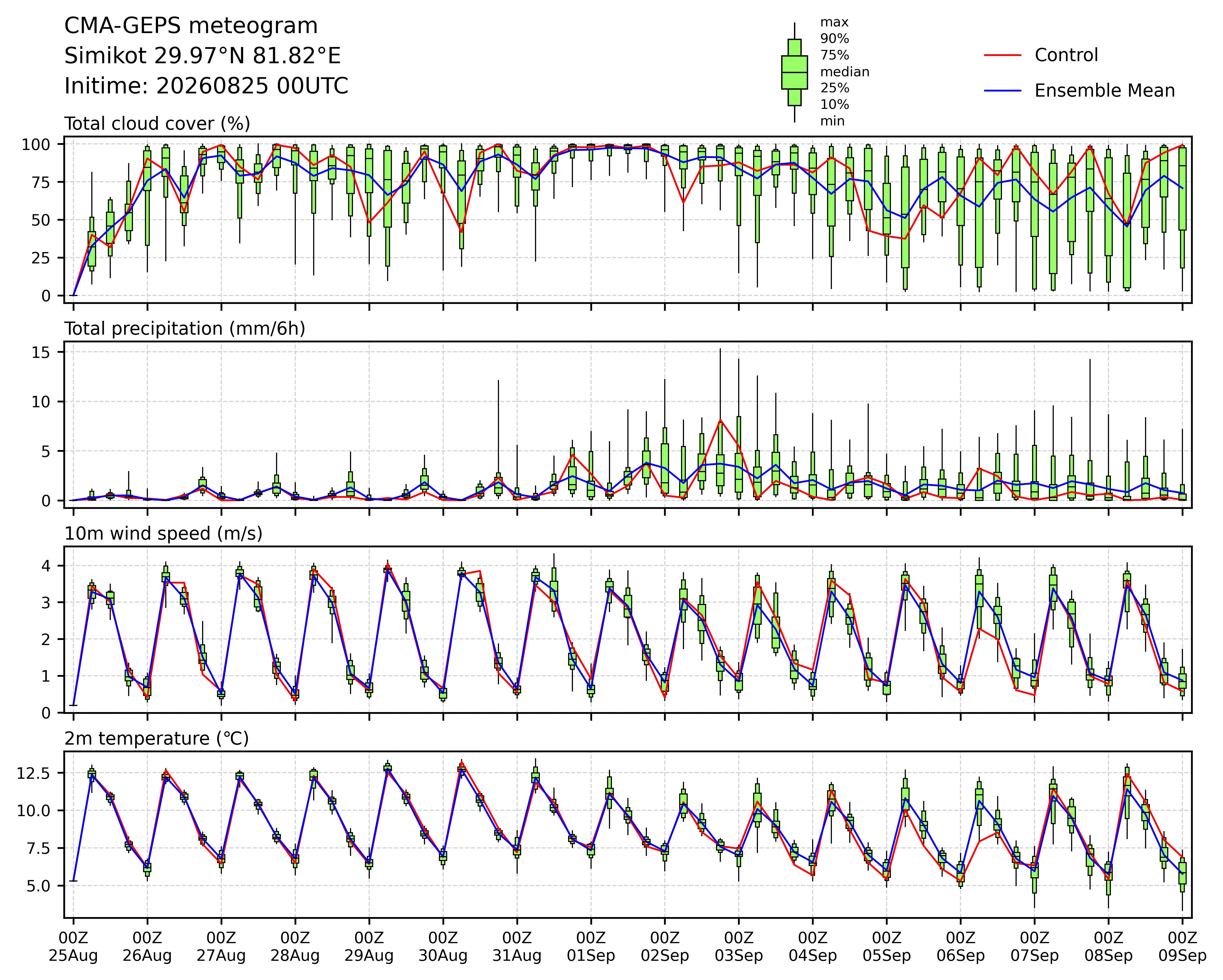Select the Ensemble Mean legend label
This screenshot has height=980, width=1223.
click(x=1104, y=91)
